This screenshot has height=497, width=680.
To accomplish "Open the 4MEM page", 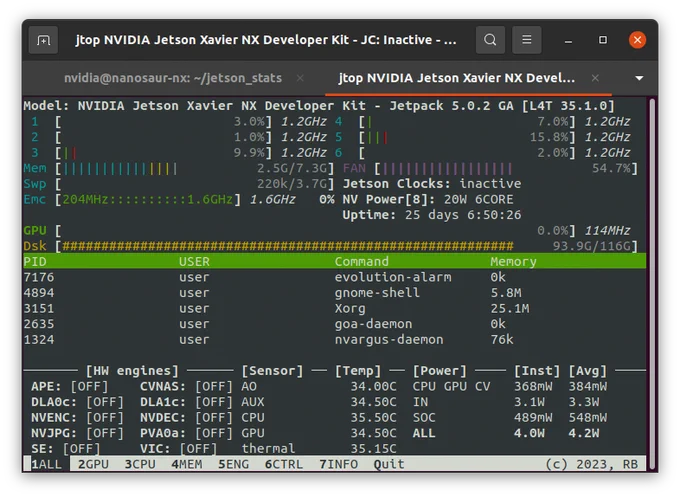I will (x=187, y=464).
